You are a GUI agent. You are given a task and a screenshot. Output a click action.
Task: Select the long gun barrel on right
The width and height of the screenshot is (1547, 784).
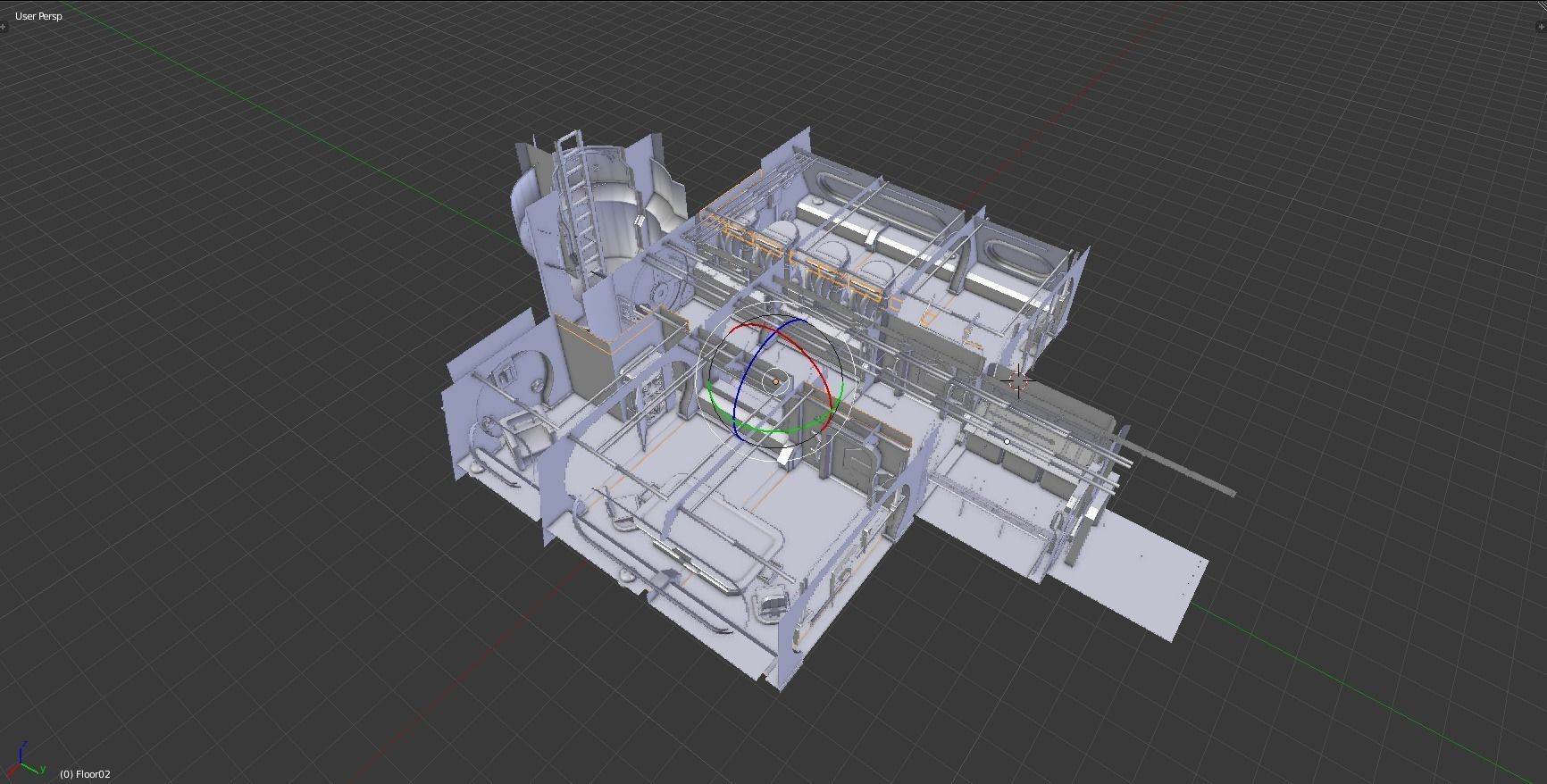1179,468
